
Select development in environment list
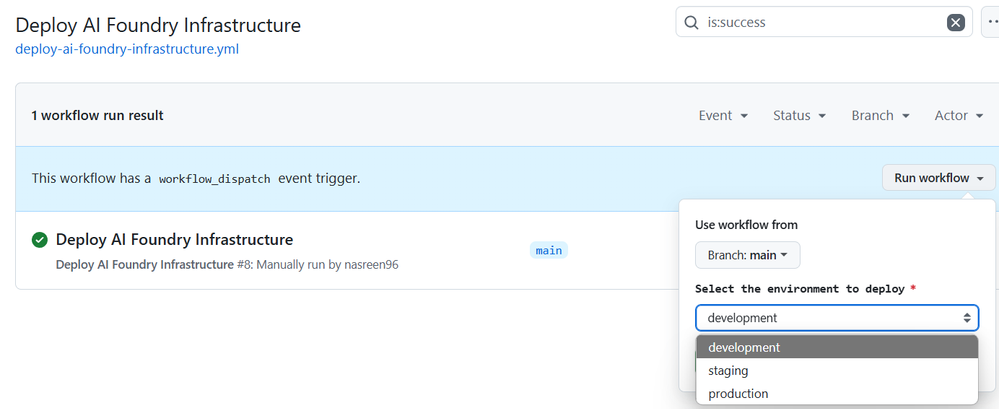tap(837, 347)
